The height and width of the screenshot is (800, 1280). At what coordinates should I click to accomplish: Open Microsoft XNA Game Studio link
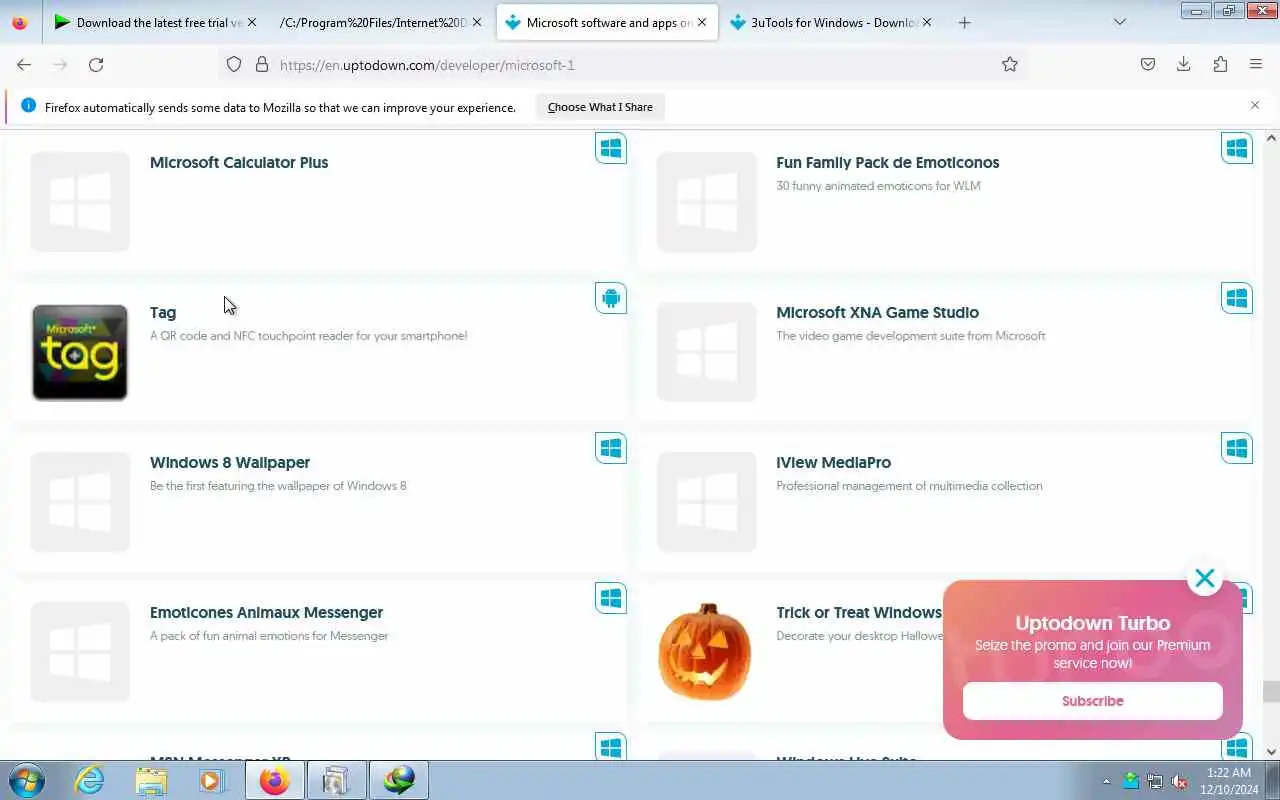[x=878, y=312]
